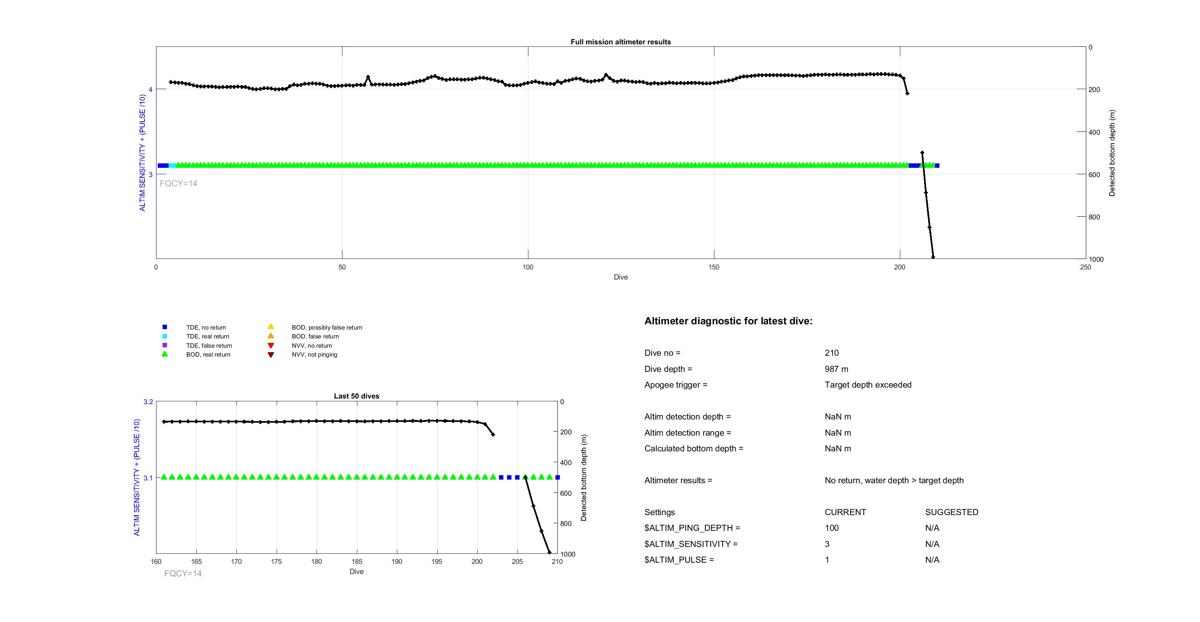Click the 'Dive' x-axis label of full mission chart

coord(621,277)
